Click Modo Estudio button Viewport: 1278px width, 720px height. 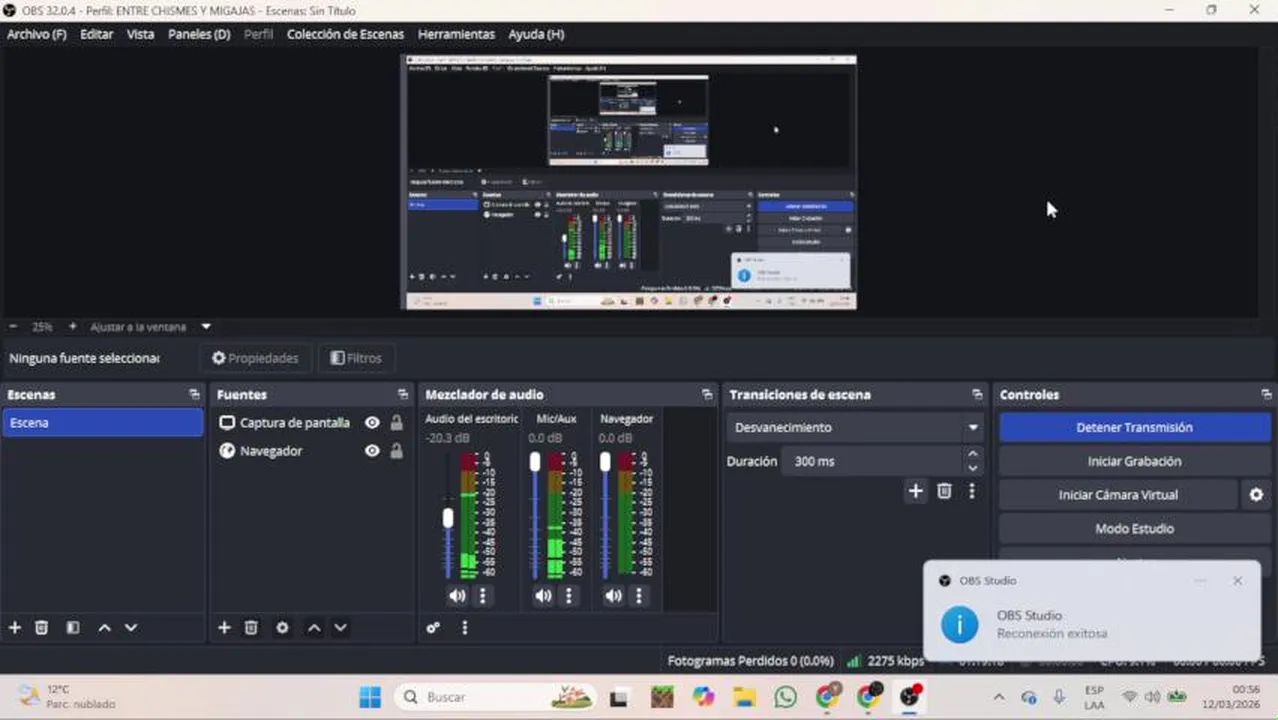[x=1135, y=529]
